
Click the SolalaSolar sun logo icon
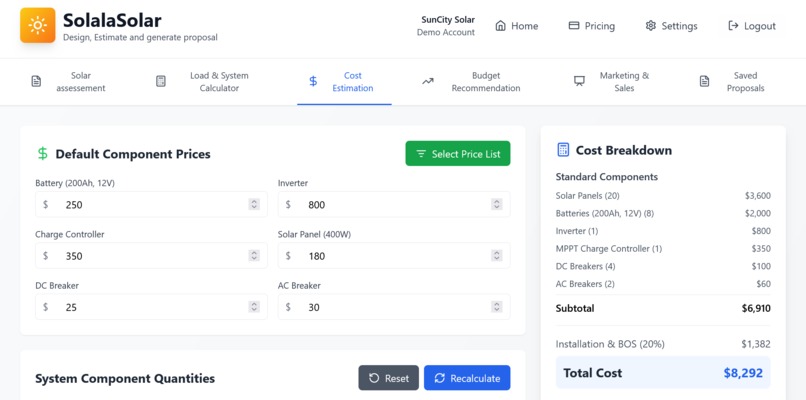pos(38,25)
